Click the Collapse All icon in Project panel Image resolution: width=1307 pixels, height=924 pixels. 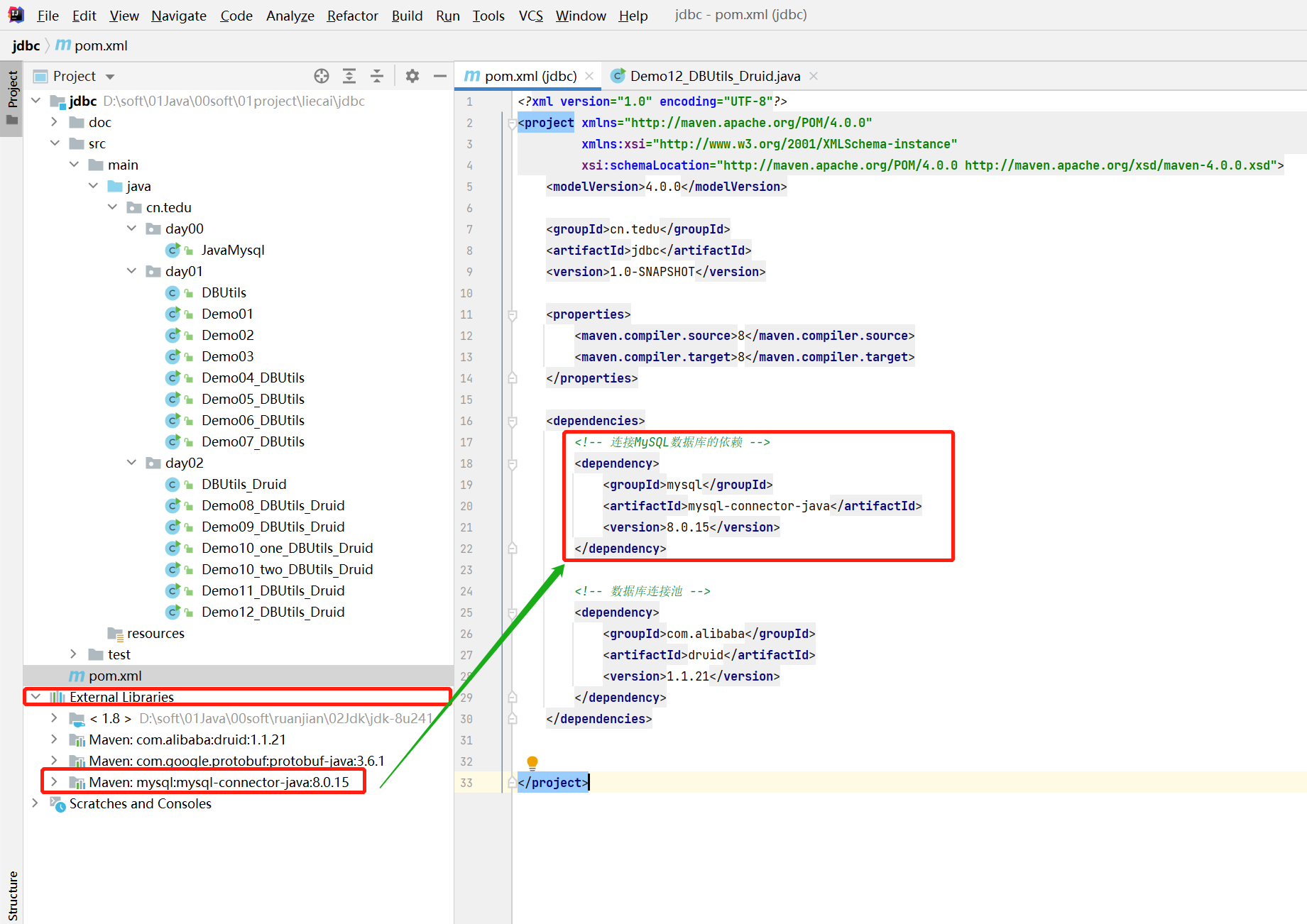pyautogui.click(x=377, y=76)
